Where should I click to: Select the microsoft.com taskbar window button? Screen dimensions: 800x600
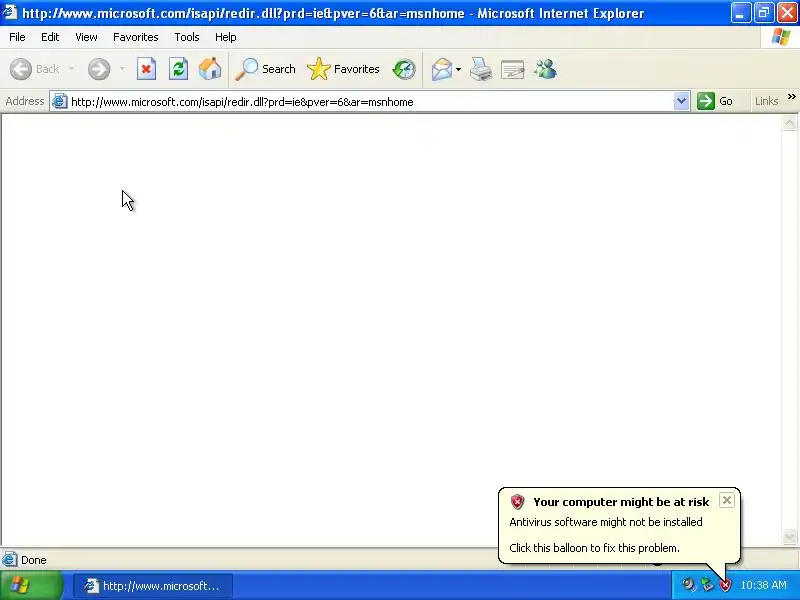pyautogui.click(x=153, y=585)
